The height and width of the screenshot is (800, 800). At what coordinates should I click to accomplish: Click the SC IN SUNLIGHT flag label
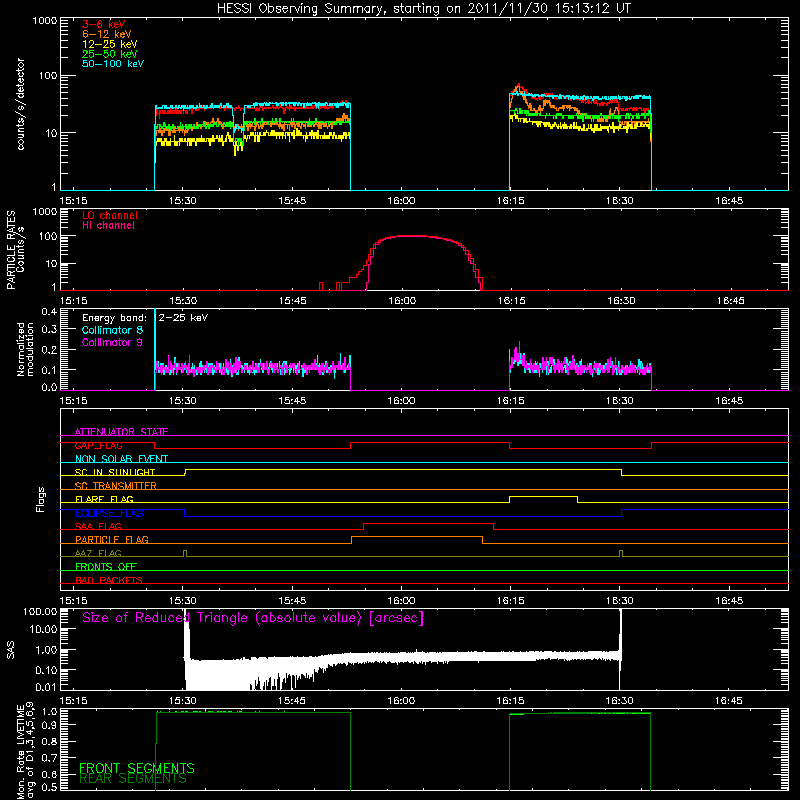pyautogui.click(x=115, y=472)
